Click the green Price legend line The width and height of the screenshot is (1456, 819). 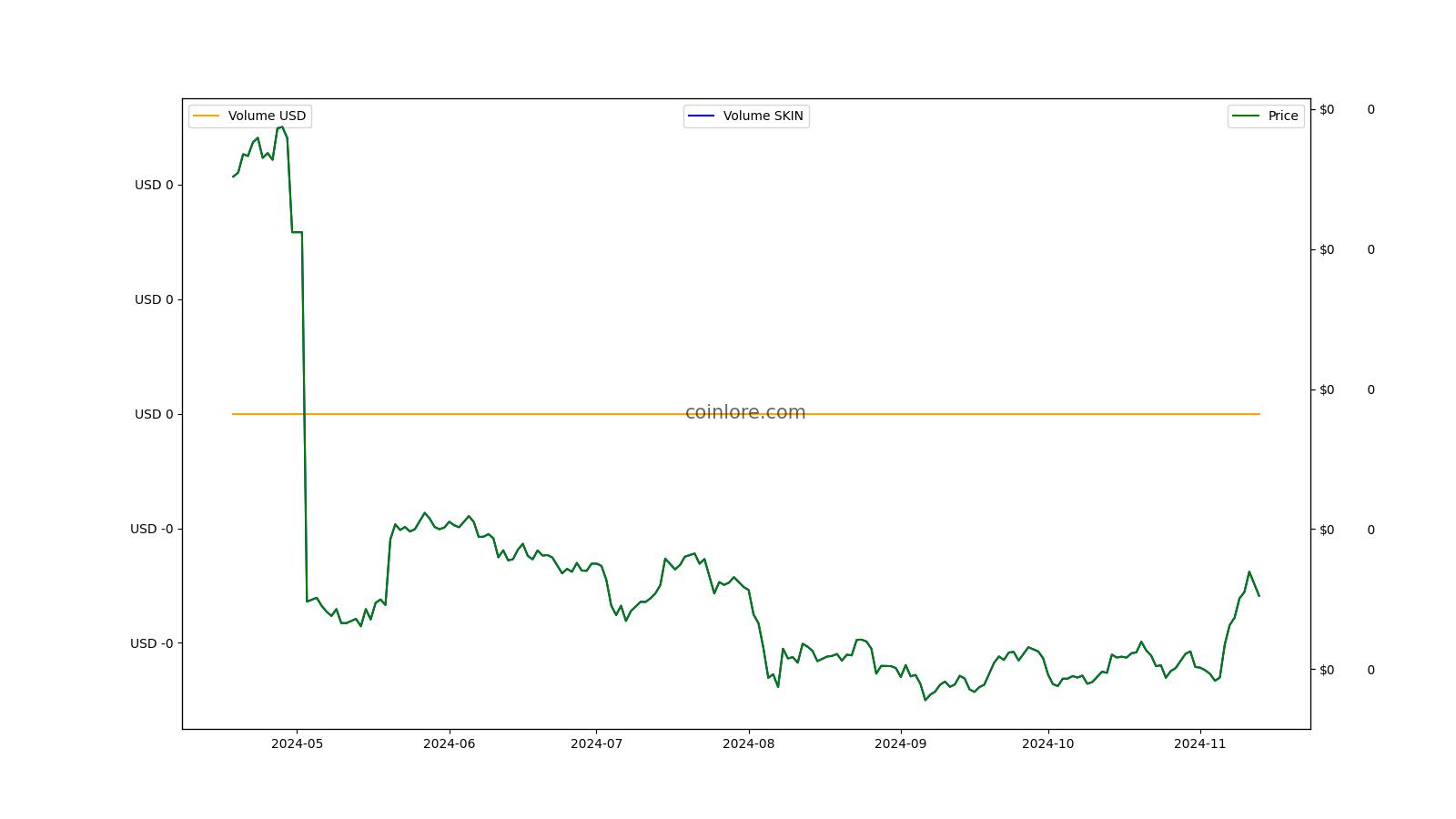(x=1246, y=116)
